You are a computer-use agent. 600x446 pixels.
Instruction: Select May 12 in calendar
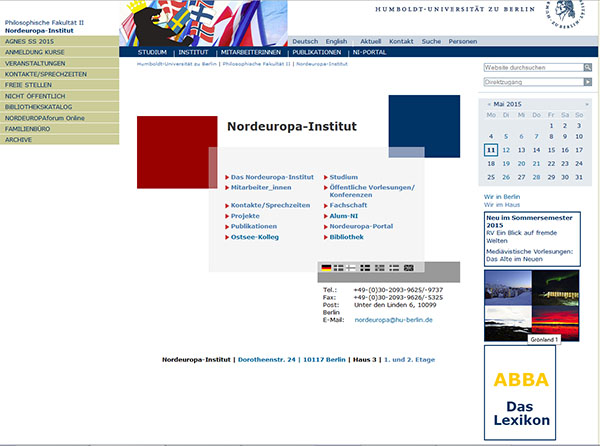click(506, 150)
